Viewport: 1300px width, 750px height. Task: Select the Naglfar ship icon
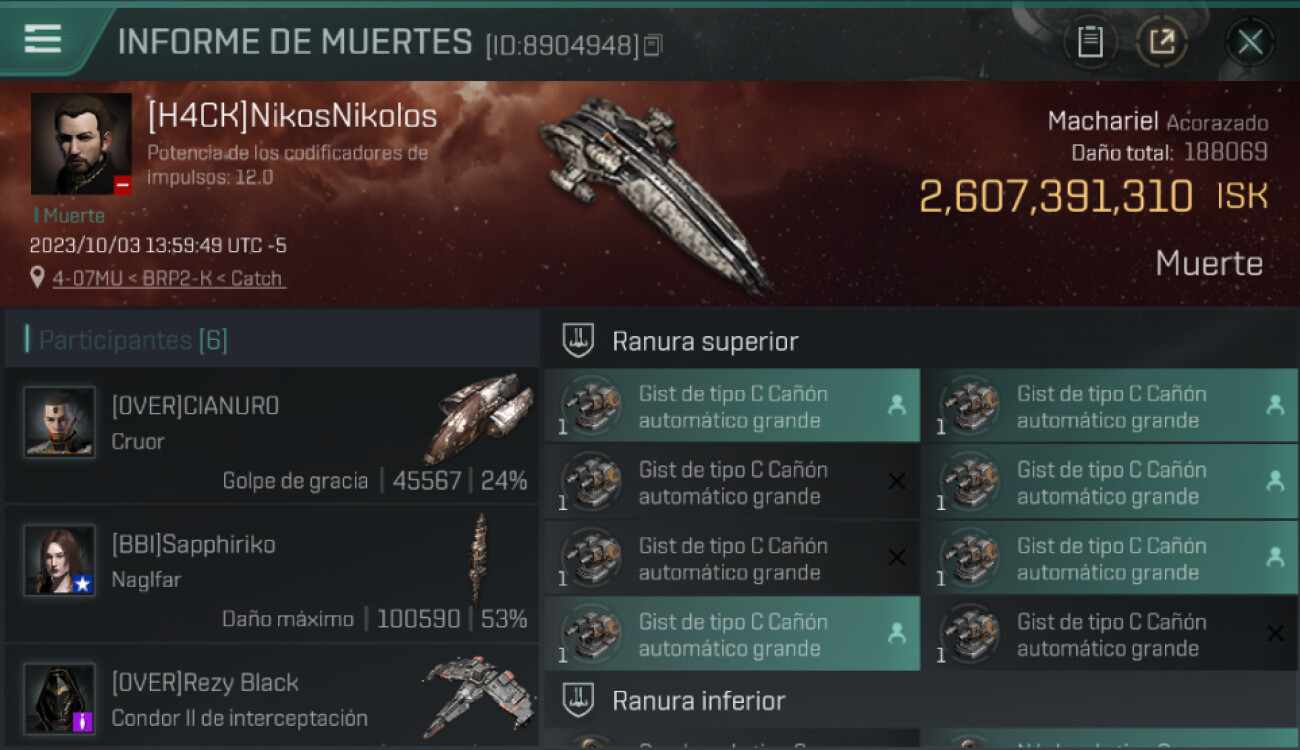point(479,558)
